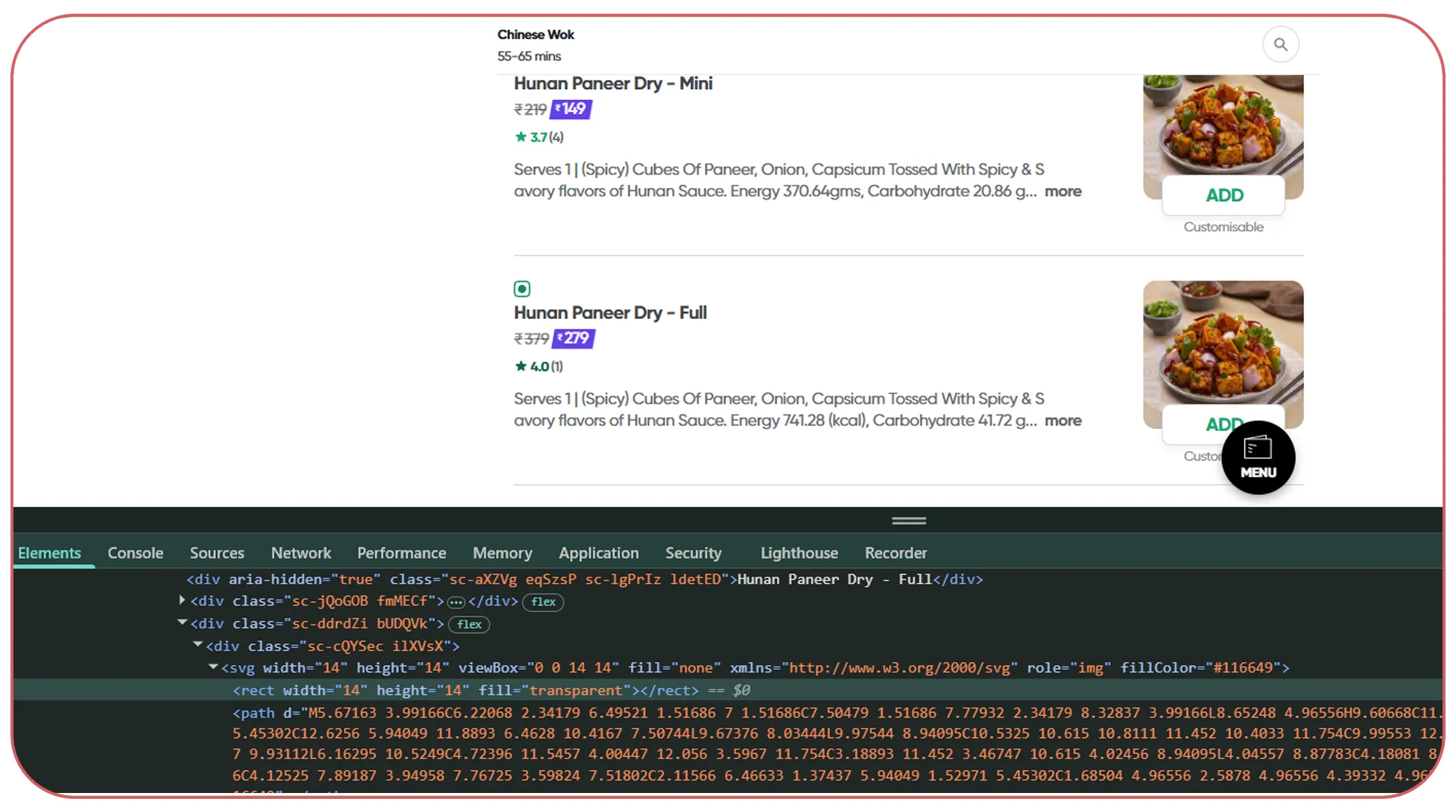The height and width of the screenshot is (812, 1456).
Task: Open the Network tab
Action: (x=301, y=553)
